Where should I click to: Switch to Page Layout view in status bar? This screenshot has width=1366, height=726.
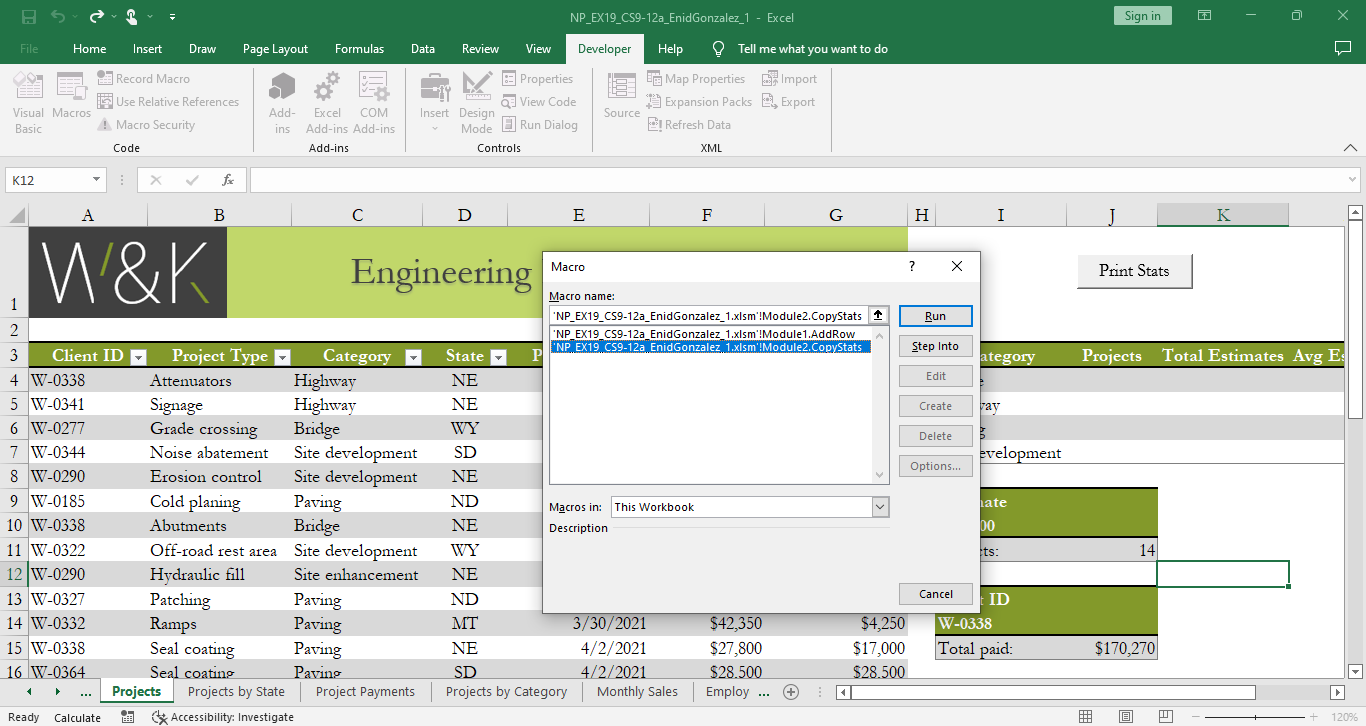[x=1127, y=717]
